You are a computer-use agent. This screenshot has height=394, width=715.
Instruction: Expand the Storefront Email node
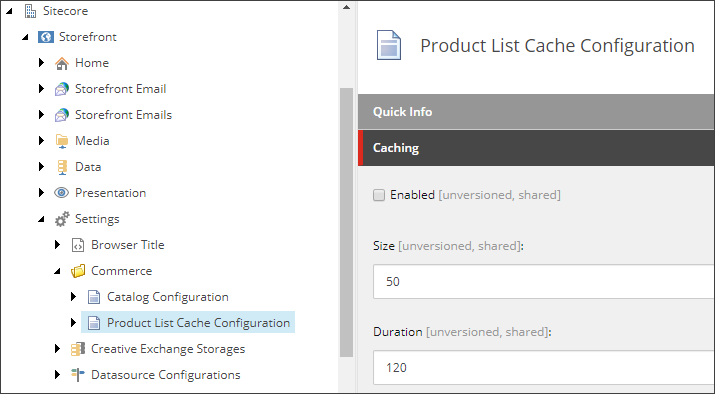(x=41, y=89)
